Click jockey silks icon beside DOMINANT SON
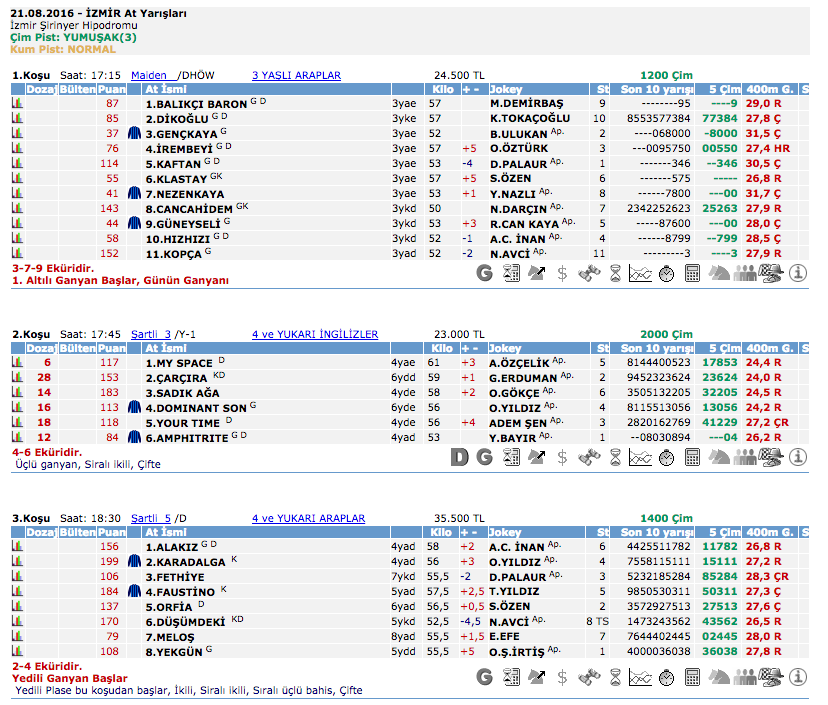Viewport: 828px width, 705px height. [x=136, y=408]
